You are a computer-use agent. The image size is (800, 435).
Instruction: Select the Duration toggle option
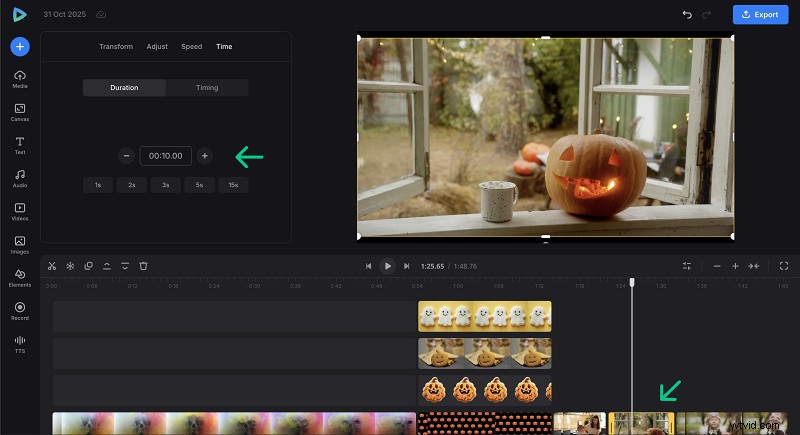124,88
